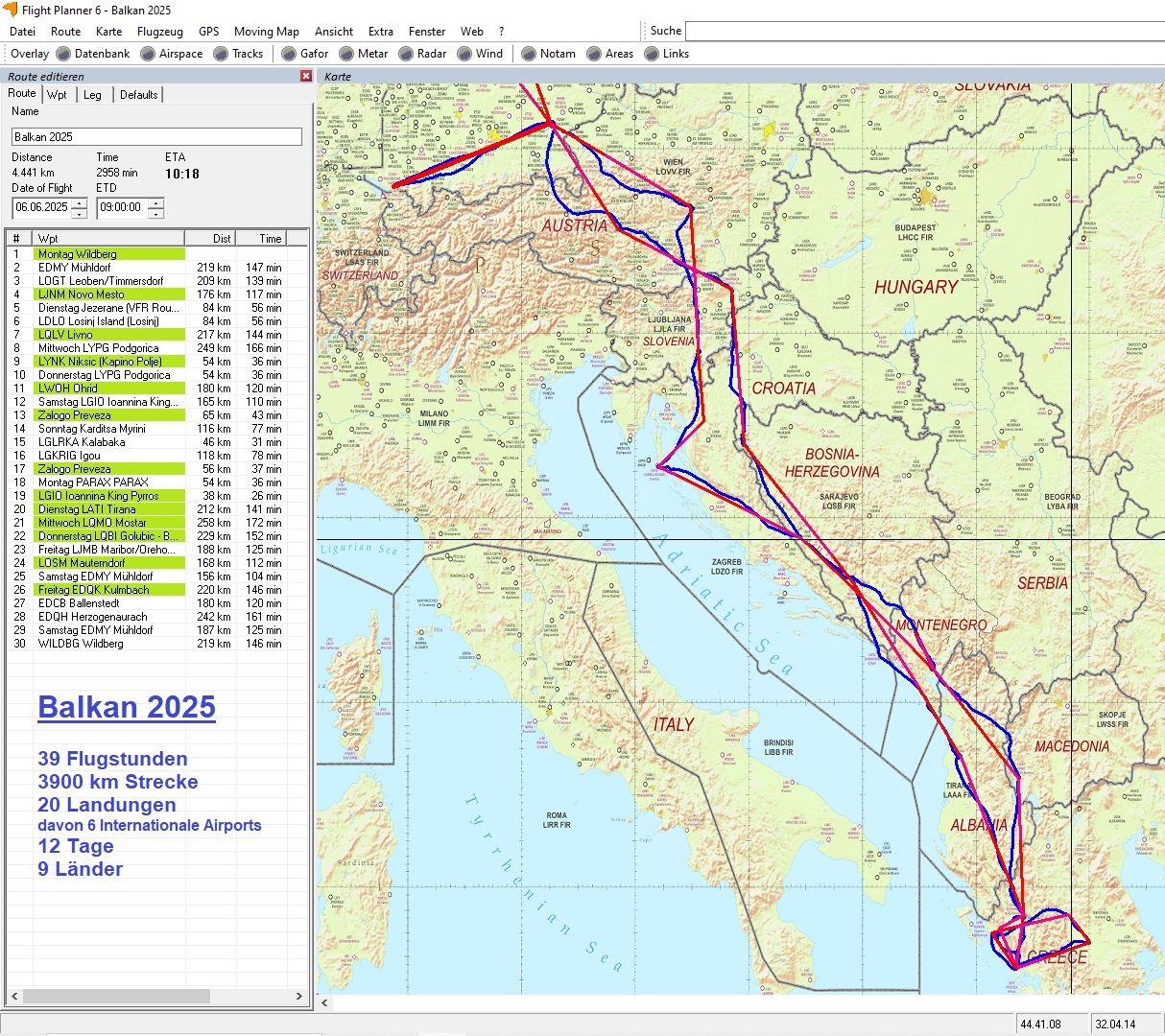The width and height of the screenshot is (1165, 1036).
Task: Show the Radar overlay
Action: coord(406,54)
